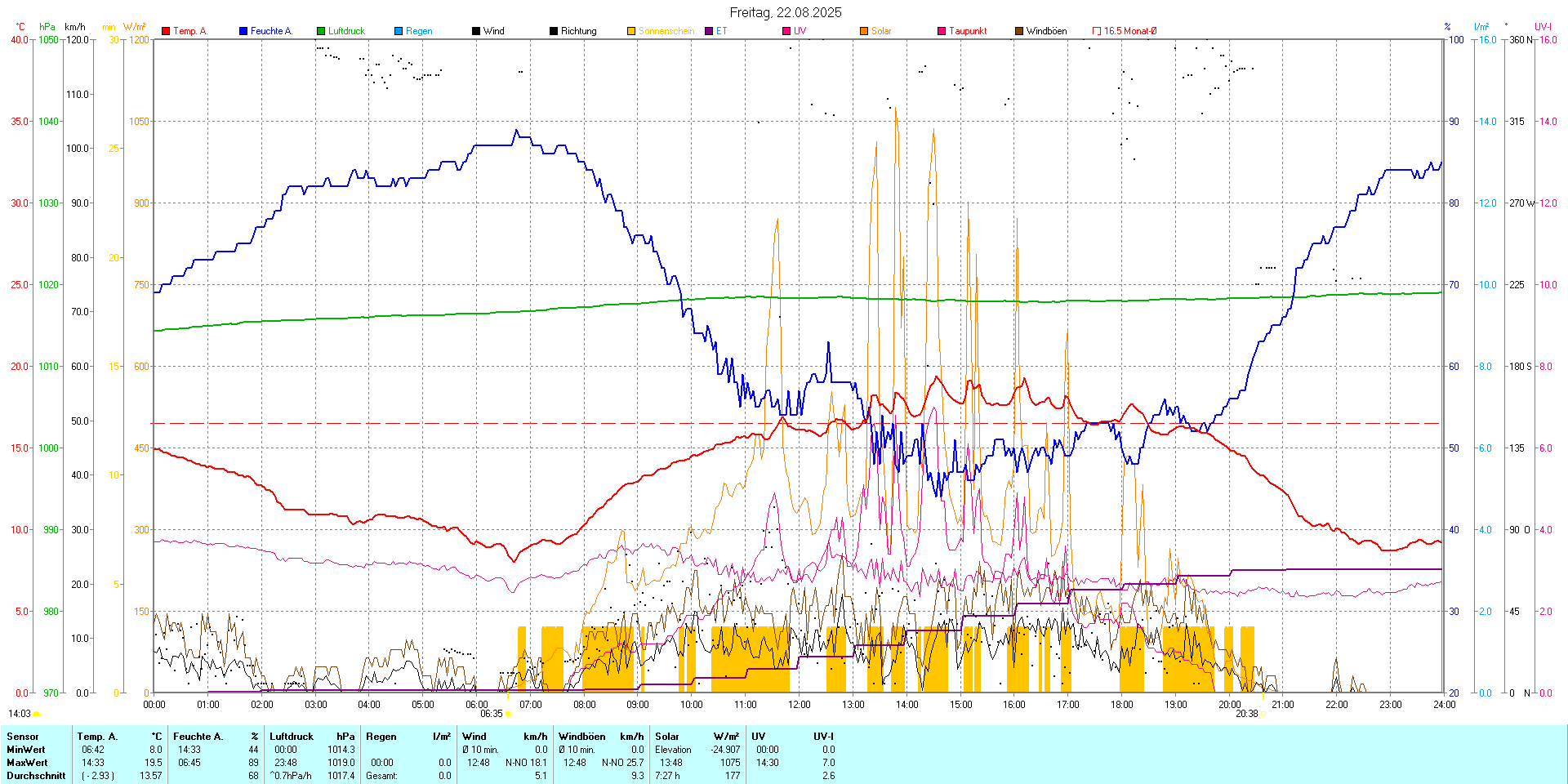Click the green Luftdruck legend square

[321, 31]
